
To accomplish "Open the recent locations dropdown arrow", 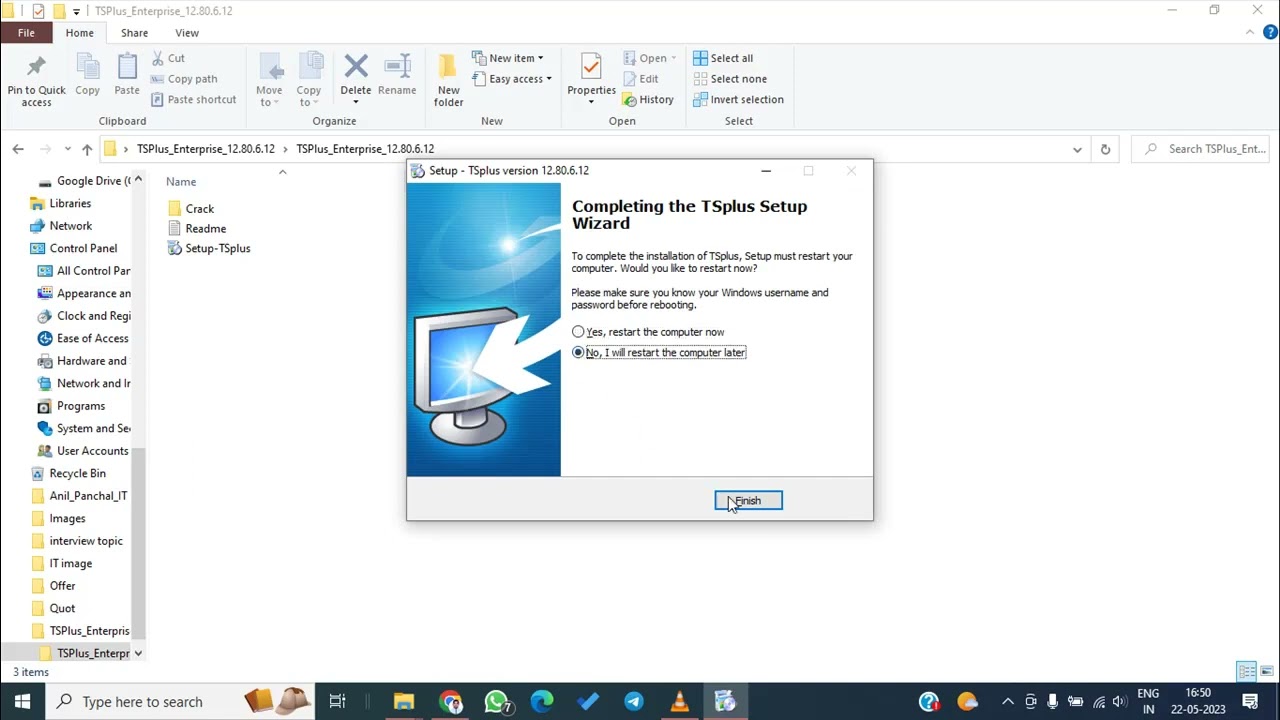I will (67, 149).
